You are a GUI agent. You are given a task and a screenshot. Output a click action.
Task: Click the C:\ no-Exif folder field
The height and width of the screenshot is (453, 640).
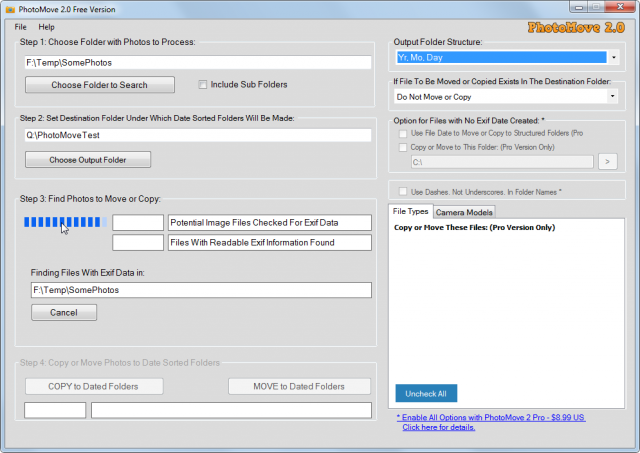[x=502, y=162]
